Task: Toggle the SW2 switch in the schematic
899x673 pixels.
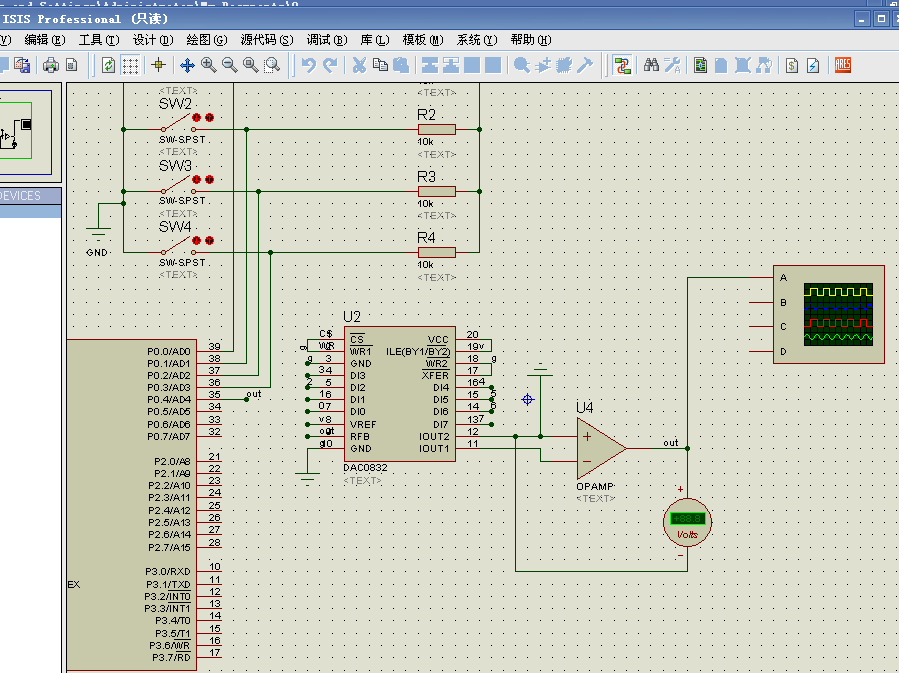Action: click(x=178, y=124)
